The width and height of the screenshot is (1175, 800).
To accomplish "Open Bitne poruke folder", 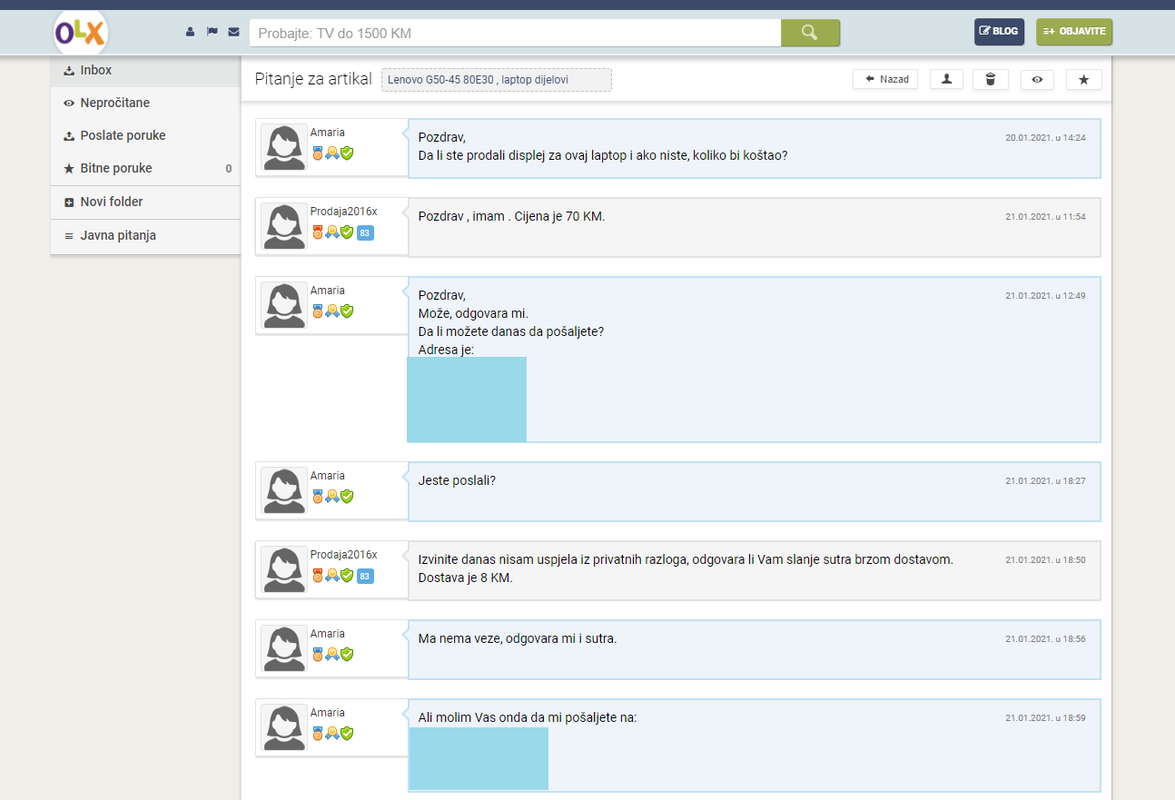I will click(145, 169).
